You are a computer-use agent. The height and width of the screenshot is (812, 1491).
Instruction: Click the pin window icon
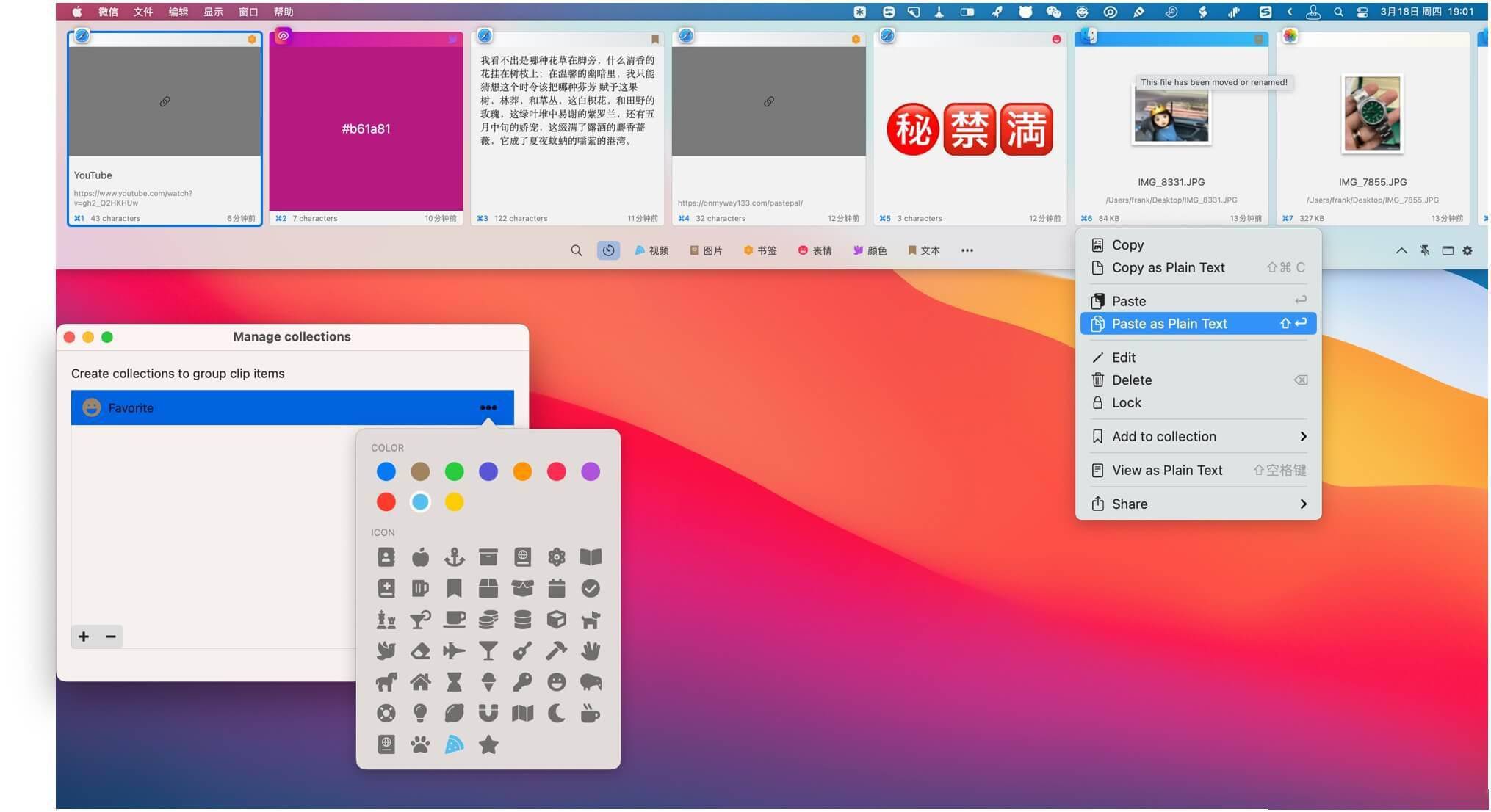tap(1424, 250)
